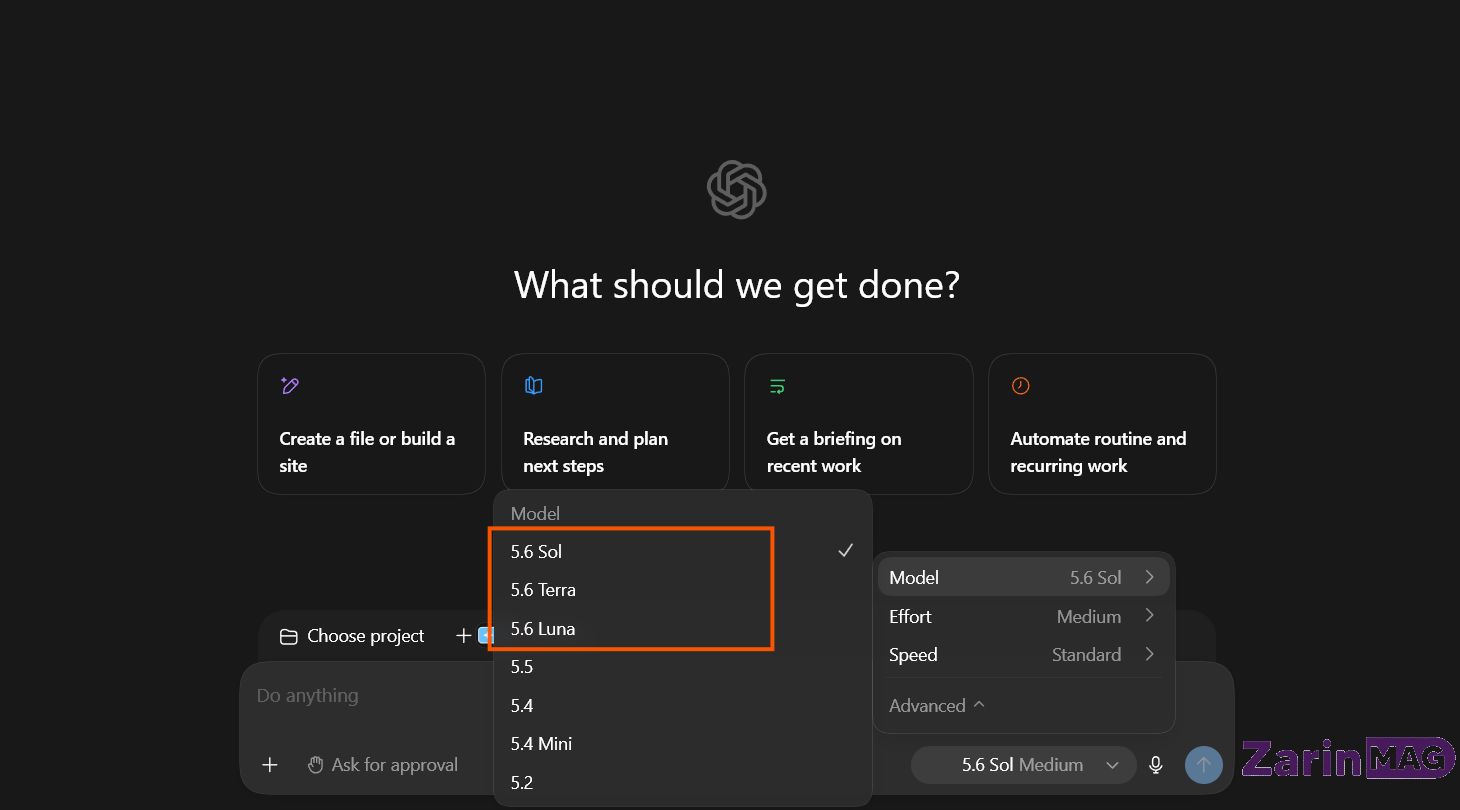Click the microphone dictation icon
Viewport: 1460px width, 810px height.
click(x=1156, y=765)
